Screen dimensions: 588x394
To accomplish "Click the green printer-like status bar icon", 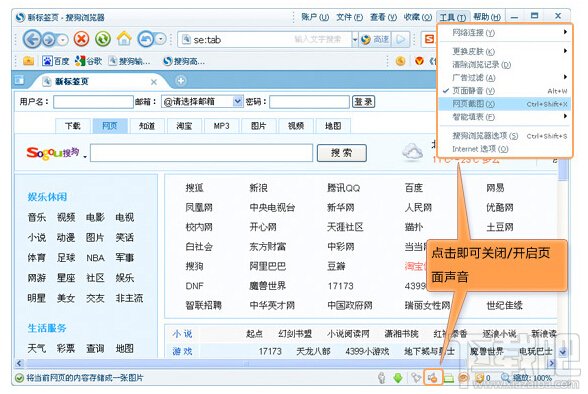I will tap(449, 378).
